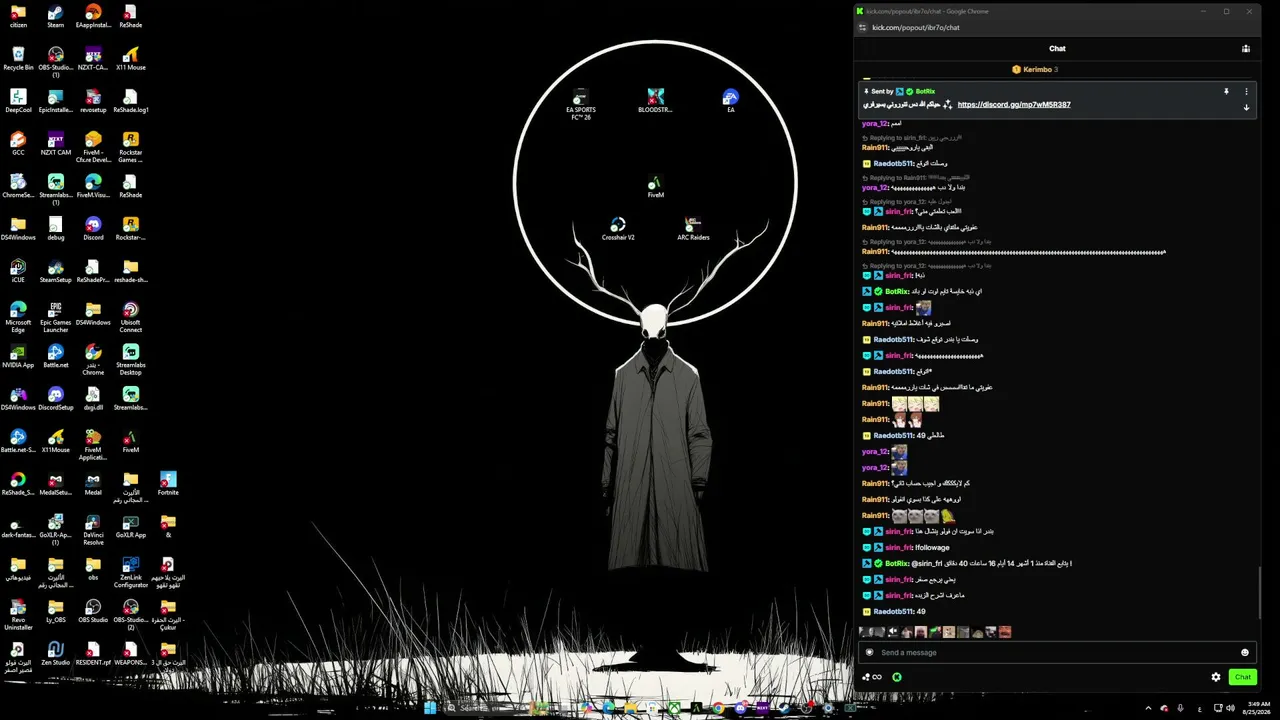Click the Kick channel points icon
This screenshot has width=1280, height=720.
(x=871, y=677)
